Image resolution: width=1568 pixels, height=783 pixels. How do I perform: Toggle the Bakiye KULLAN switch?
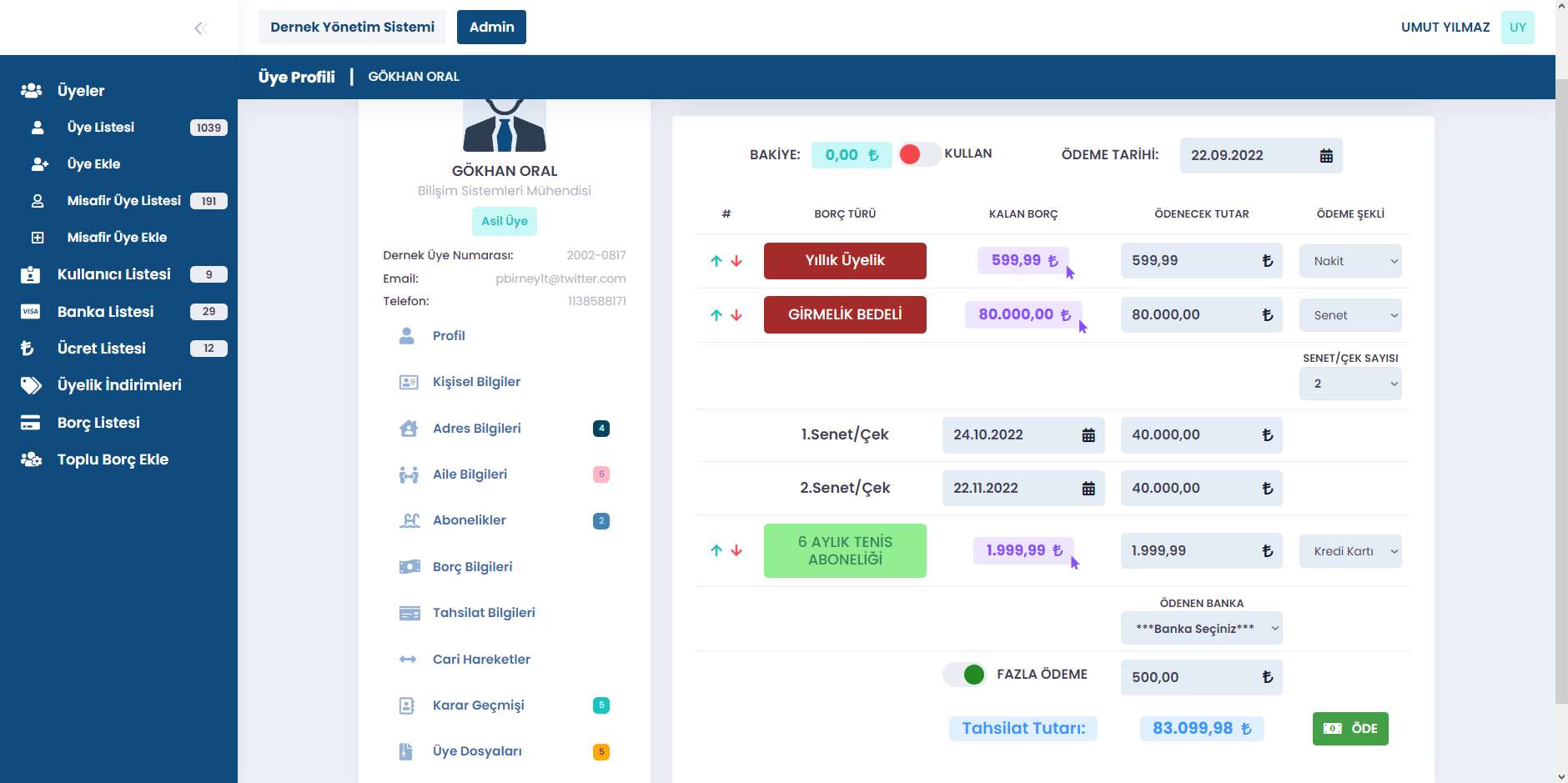[x=919, y=154]
